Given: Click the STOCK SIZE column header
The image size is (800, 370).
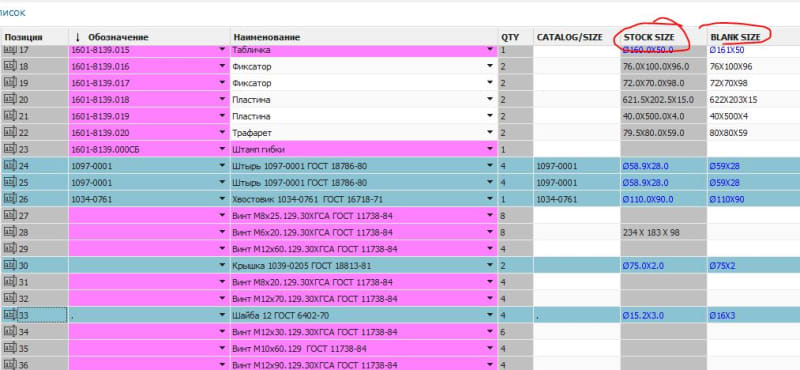Looking at the screenshot, I should pyautogui.click(x=663, y=37).
